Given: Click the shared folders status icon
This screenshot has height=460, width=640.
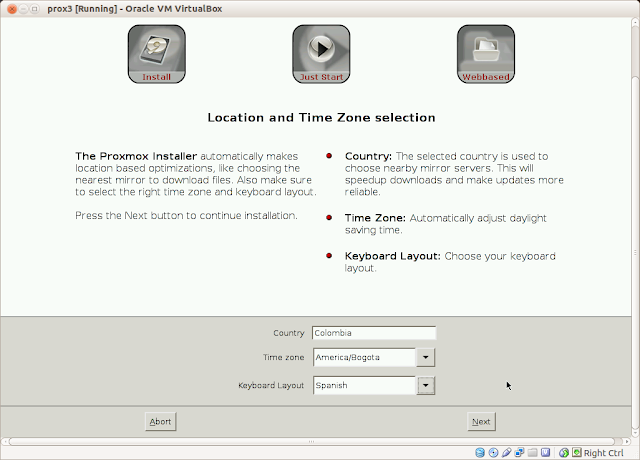Looking at the screenshot, I should 532,453.
